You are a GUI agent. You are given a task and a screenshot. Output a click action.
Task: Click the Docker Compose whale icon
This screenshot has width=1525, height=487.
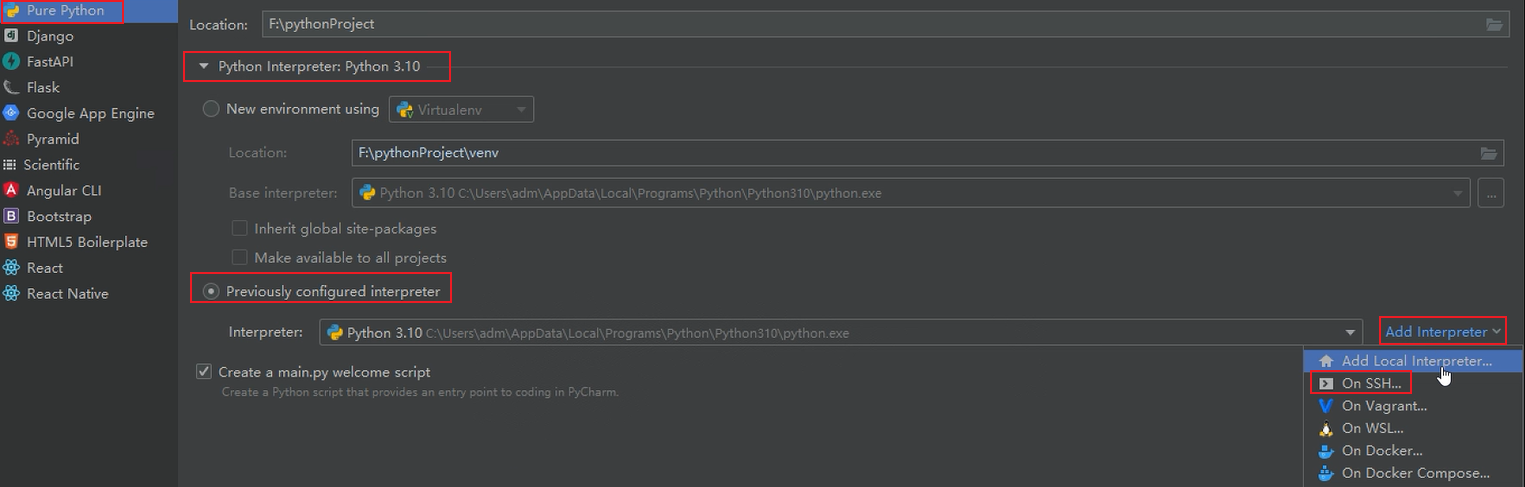(1326, 473)
